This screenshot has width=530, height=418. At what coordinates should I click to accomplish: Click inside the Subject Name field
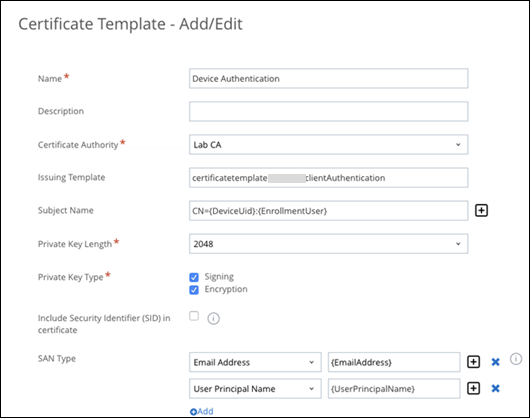coord(329,211)
